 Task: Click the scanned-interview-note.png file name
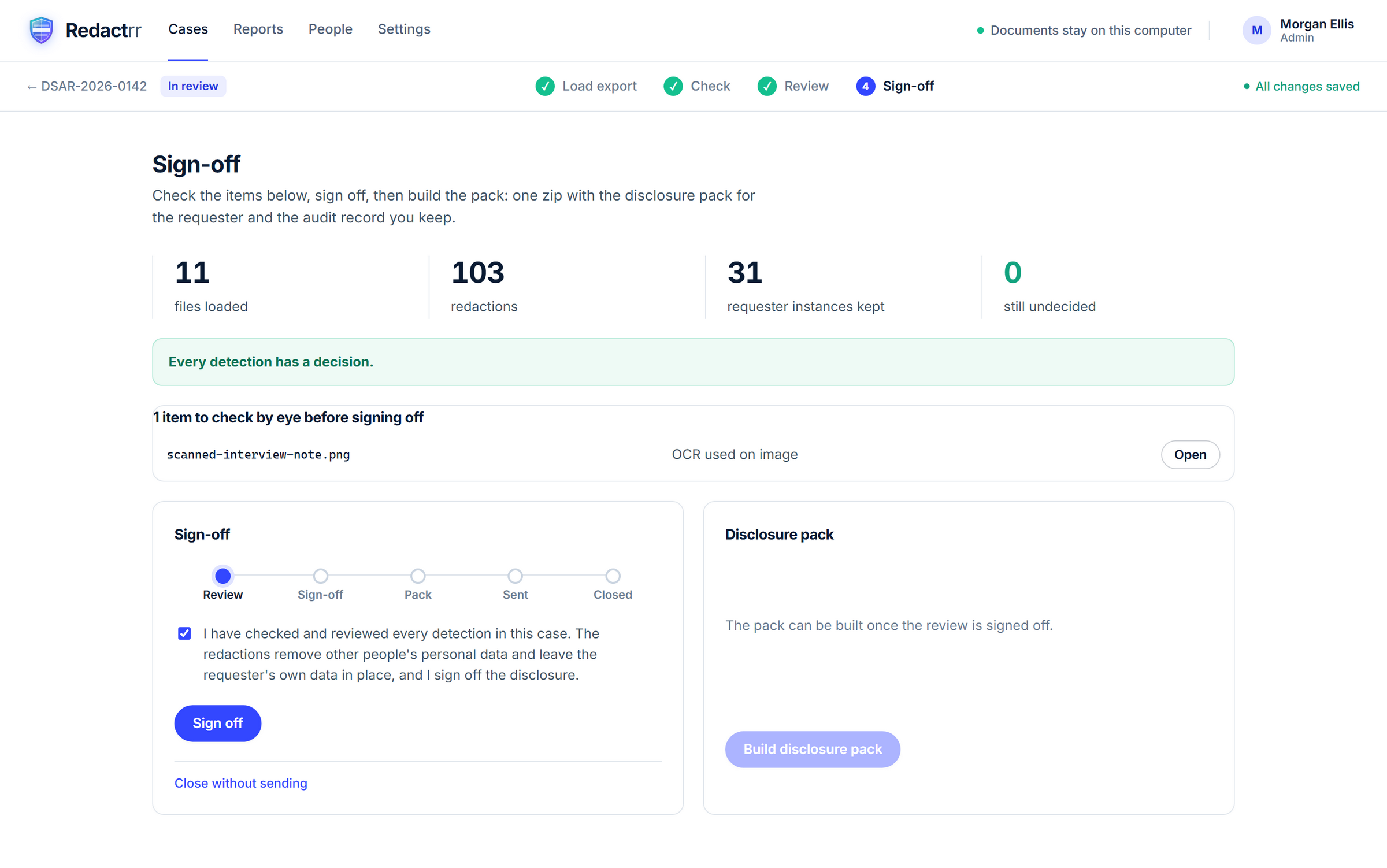(x=258, y=455)
